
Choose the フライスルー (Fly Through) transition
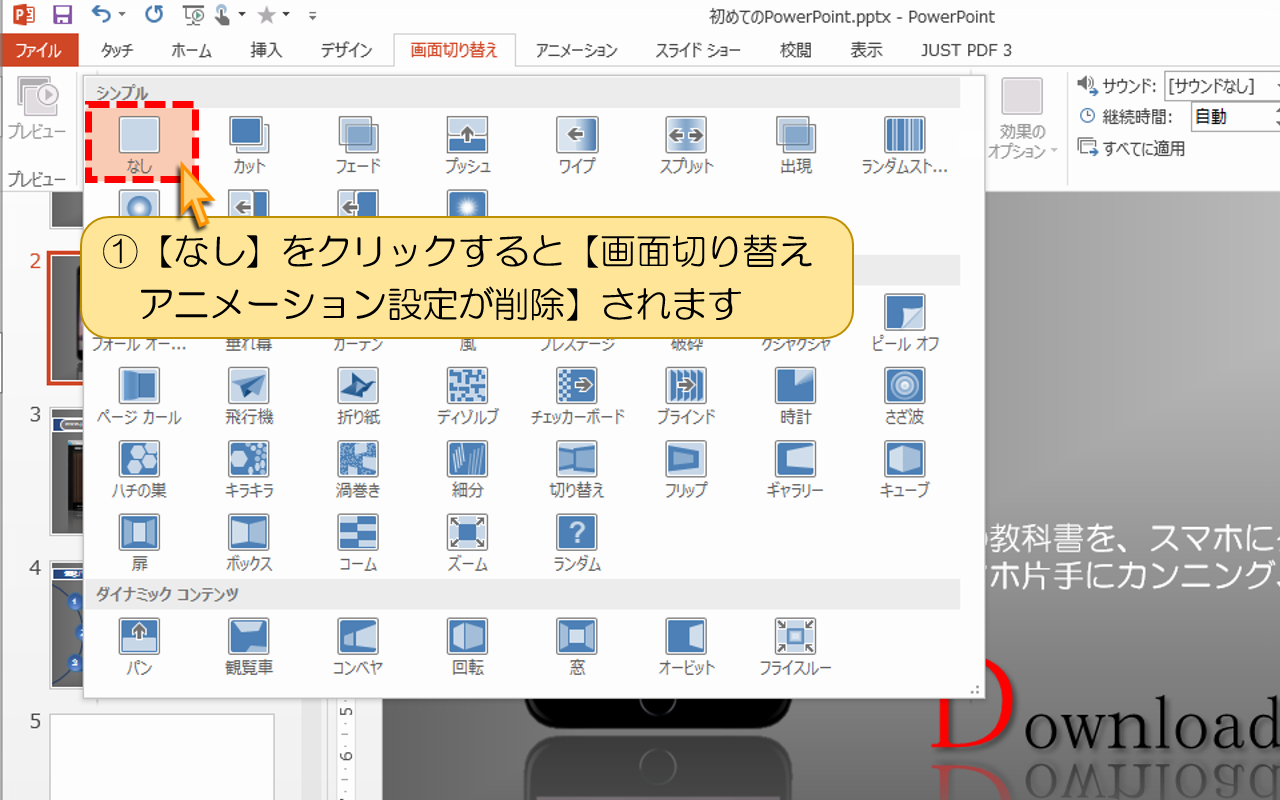coord(796,646)
